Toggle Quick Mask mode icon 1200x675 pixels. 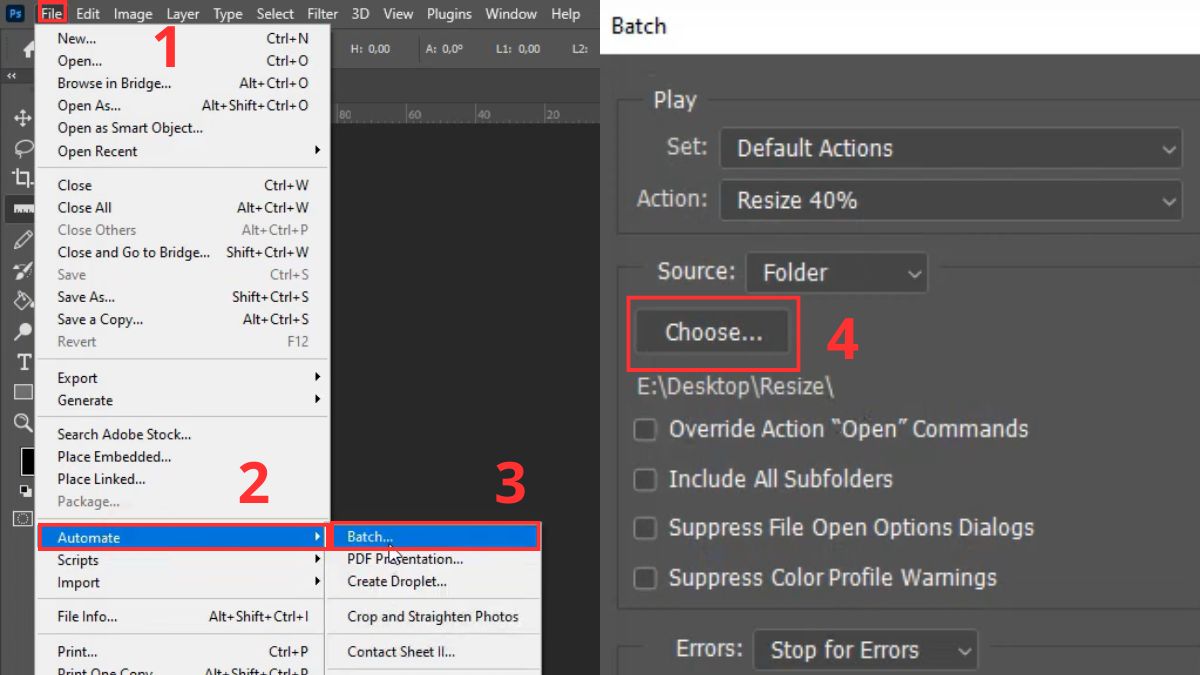coord(22,518)
